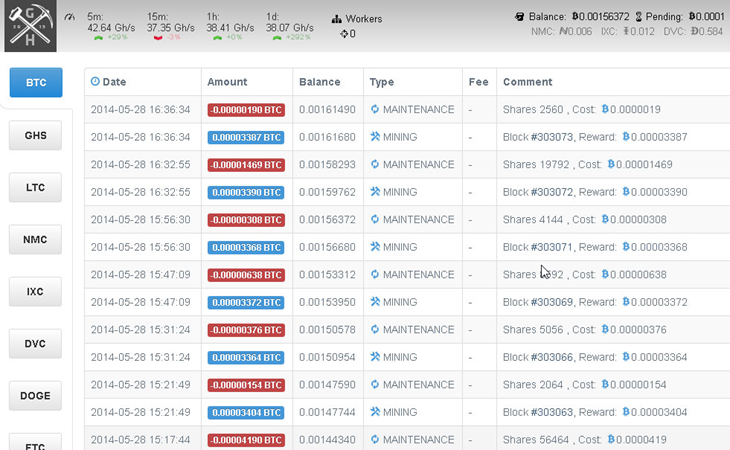The image size is (730, 450).
Task: Click maintenance icon in Shares 2064 row
Action: 375,384
